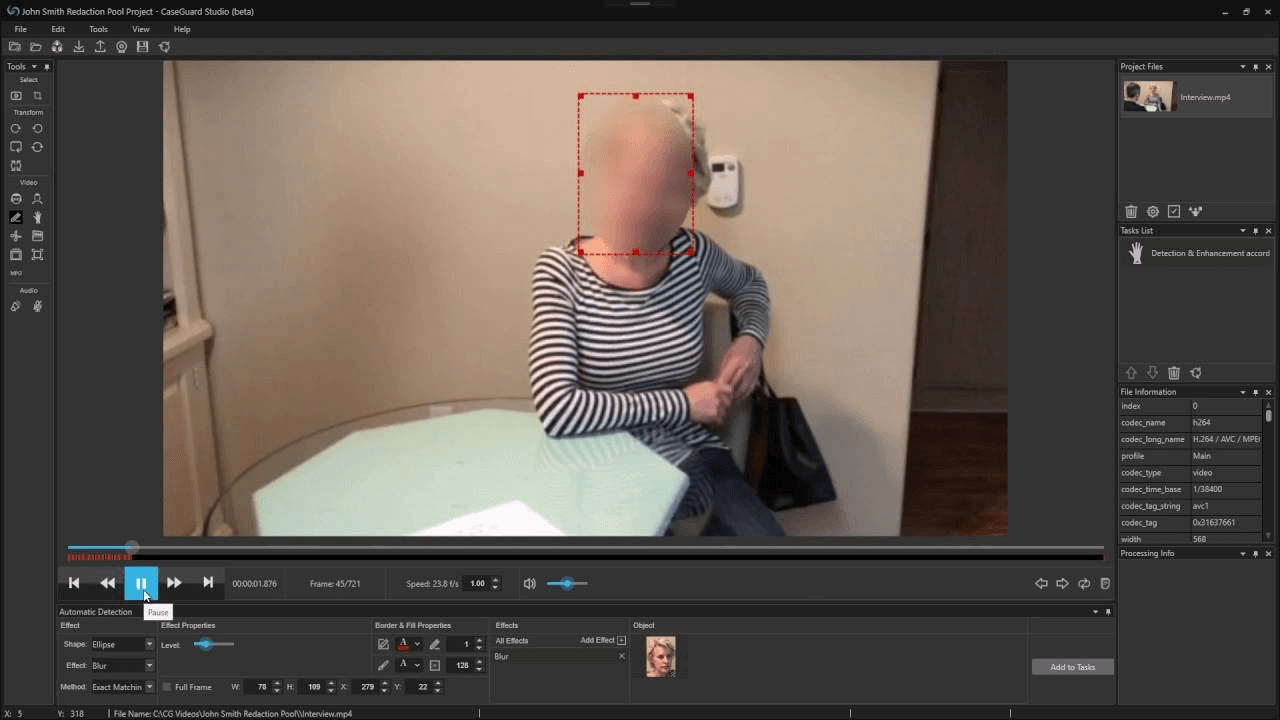Open the red border color dropdown arrow

pyautogui.click(x=417, y=645)
